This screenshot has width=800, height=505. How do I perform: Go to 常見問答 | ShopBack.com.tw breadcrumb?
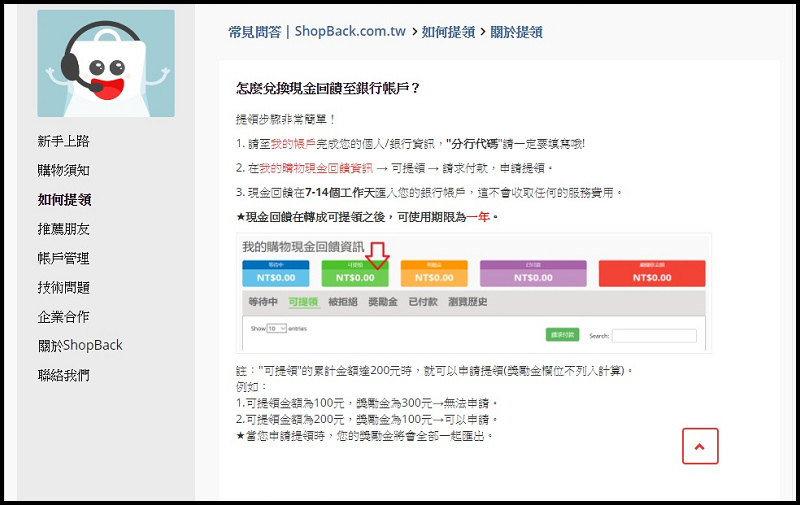click(x=317, y=32)
